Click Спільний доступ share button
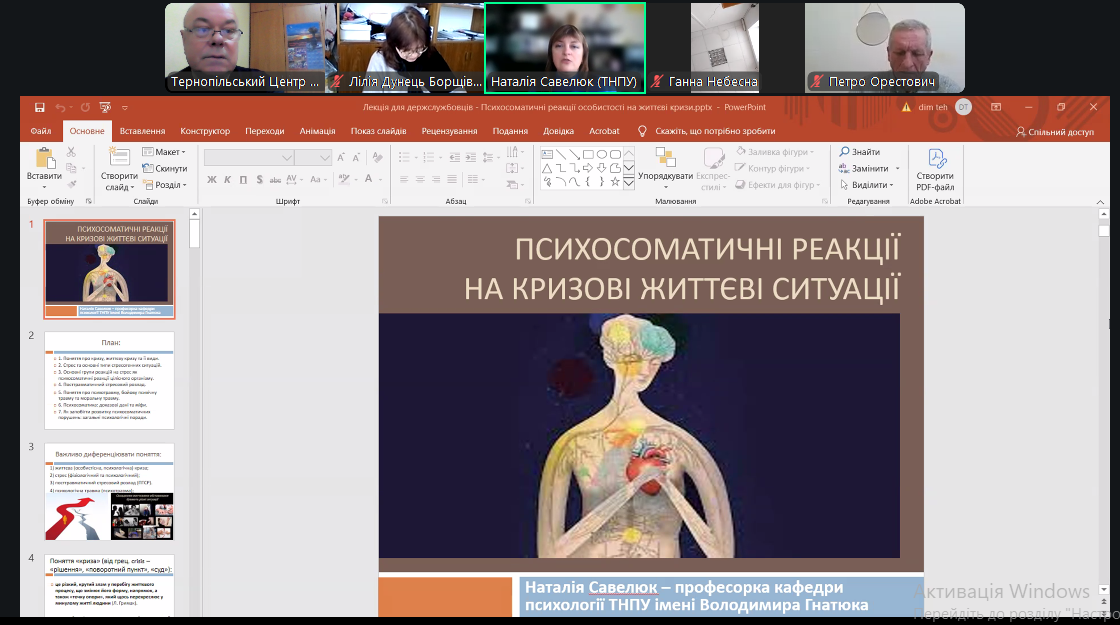 point(1054,131)
